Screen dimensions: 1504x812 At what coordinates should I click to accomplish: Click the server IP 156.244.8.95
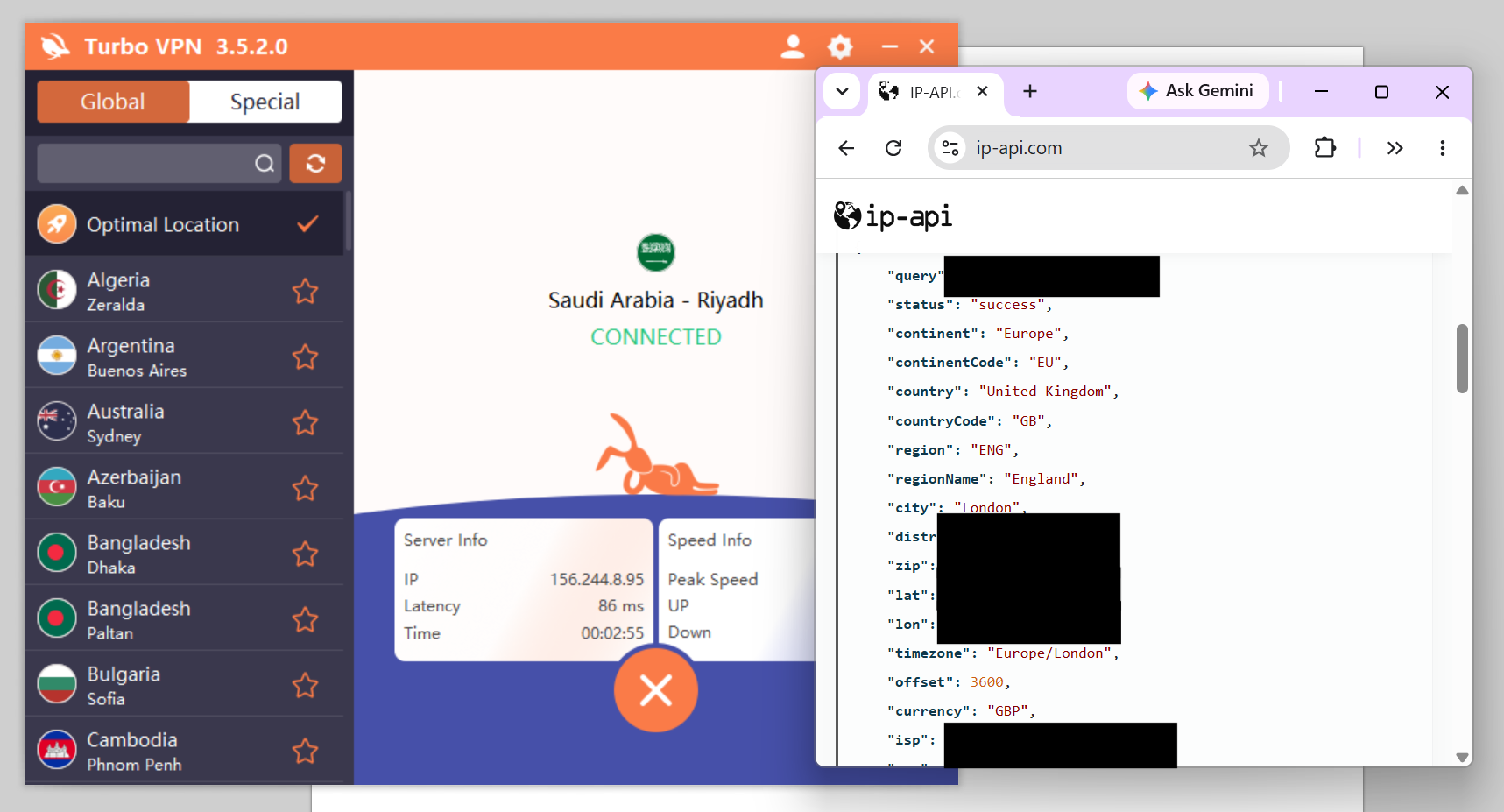coord(597,579)
